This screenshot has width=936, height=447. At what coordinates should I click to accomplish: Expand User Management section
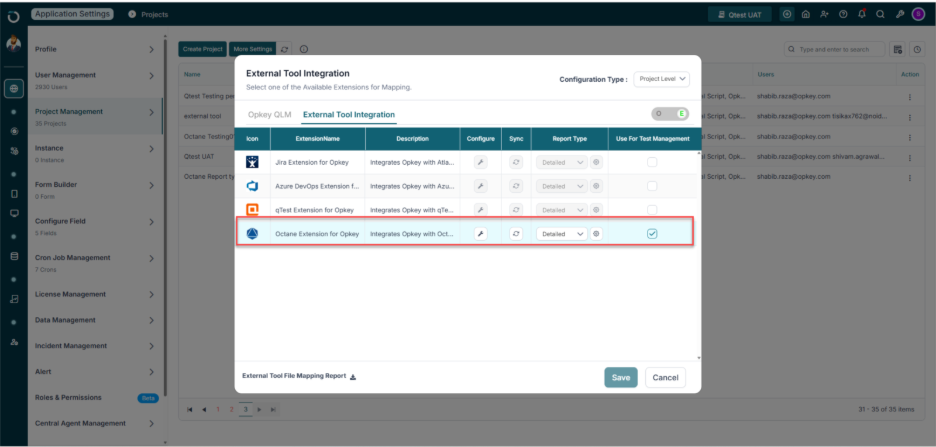pos(152,76)
